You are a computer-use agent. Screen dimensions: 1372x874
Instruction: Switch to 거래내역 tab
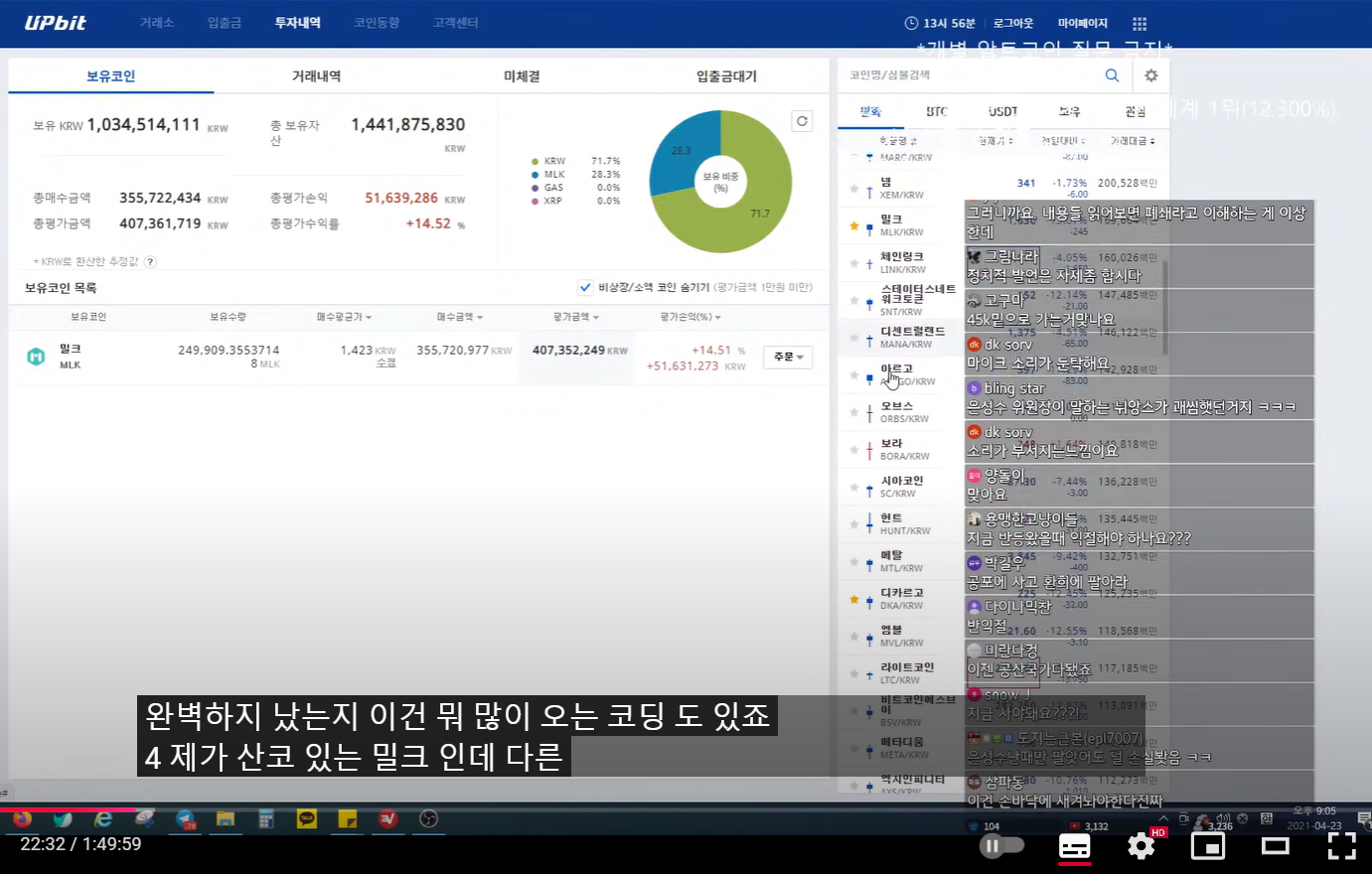pos(316,76)
